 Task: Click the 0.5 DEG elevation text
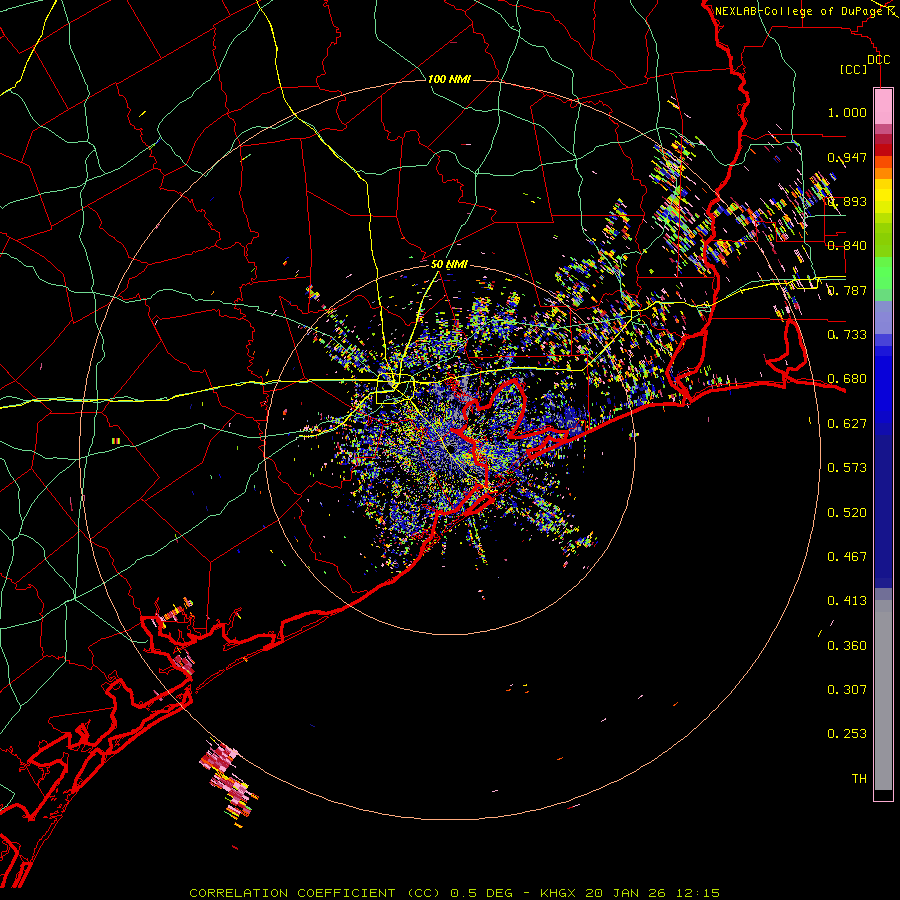pos(481,893)
